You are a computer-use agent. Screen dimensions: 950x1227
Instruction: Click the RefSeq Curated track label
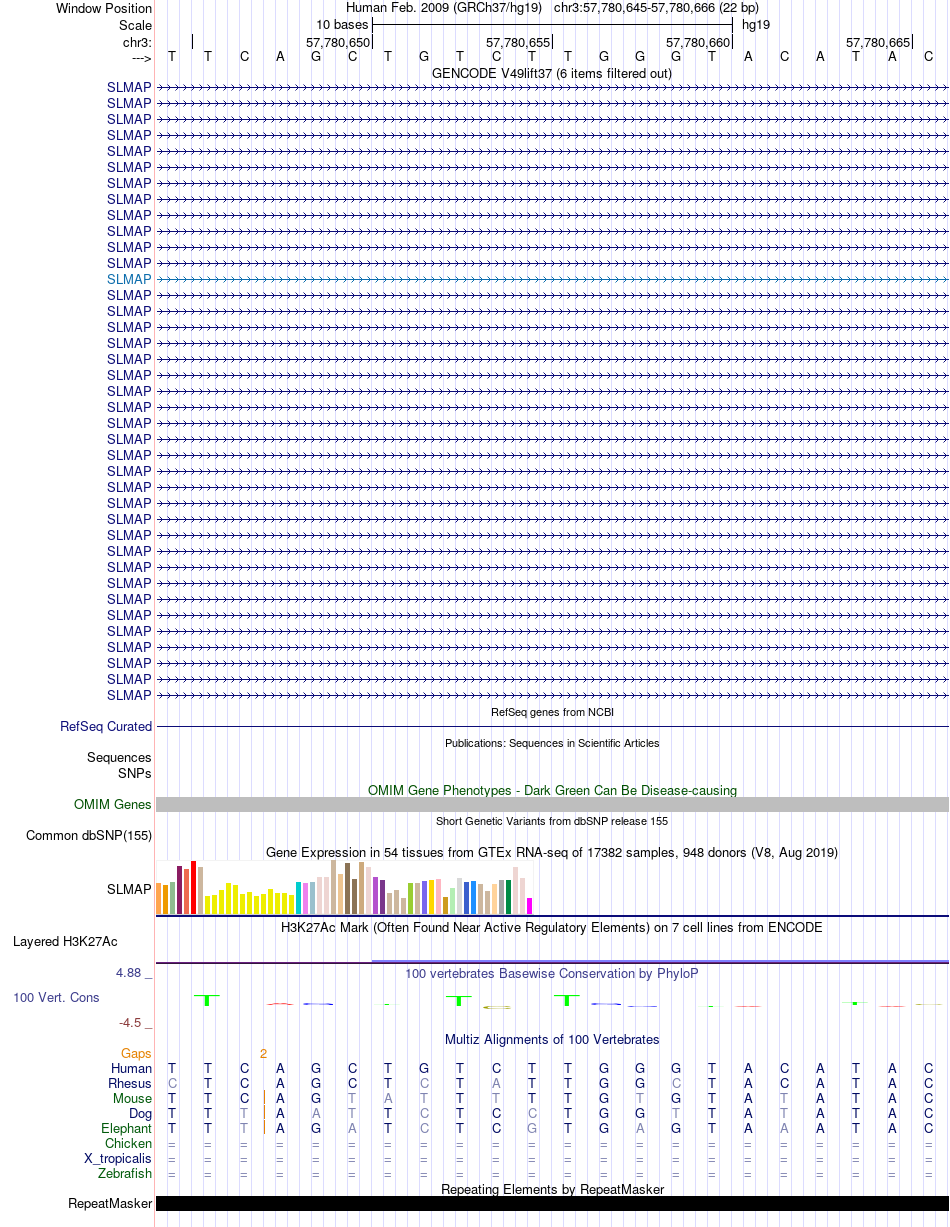tap(106, 727)
